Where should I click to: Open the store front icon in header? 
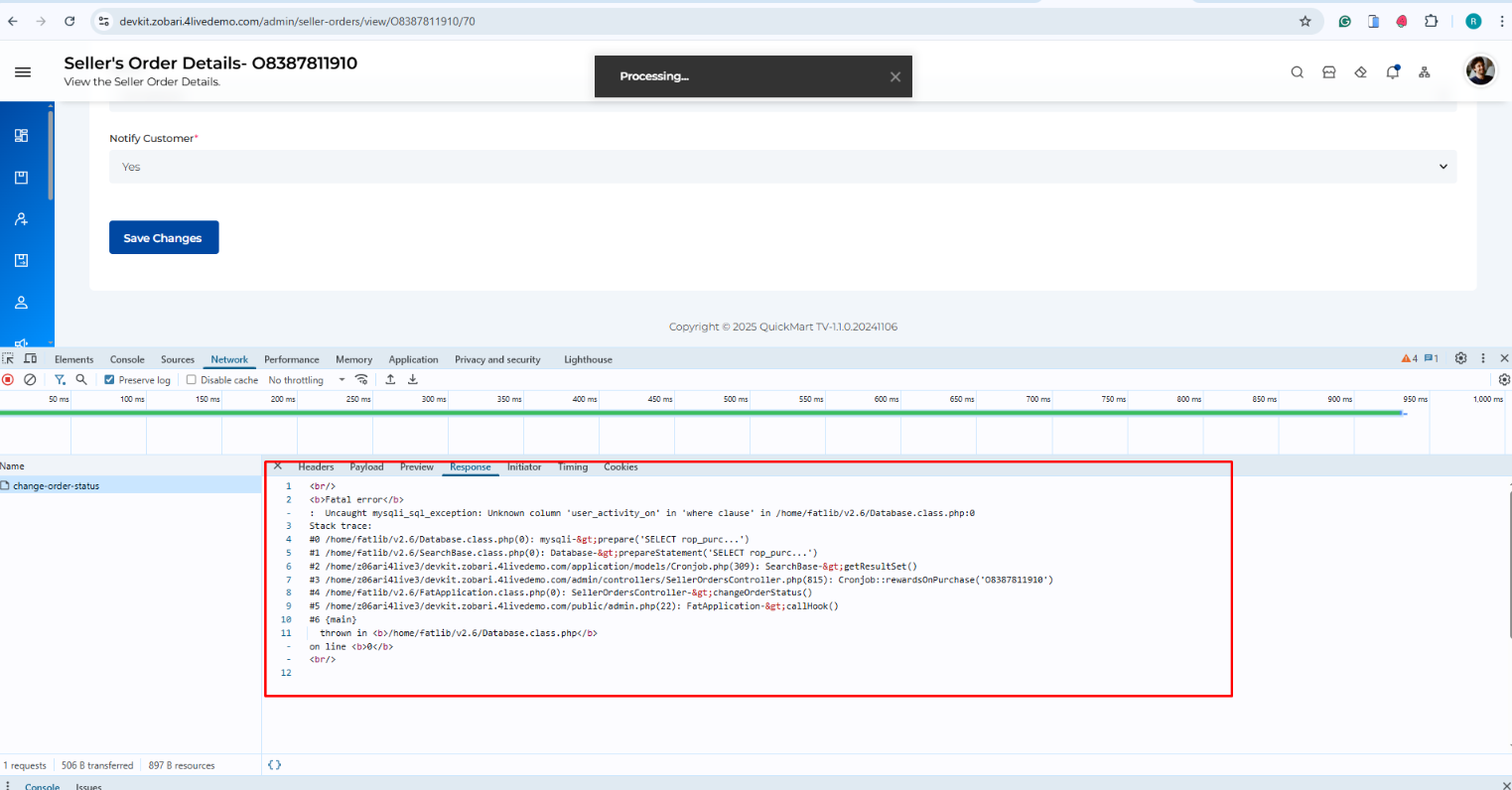[x=1329, y=72]
